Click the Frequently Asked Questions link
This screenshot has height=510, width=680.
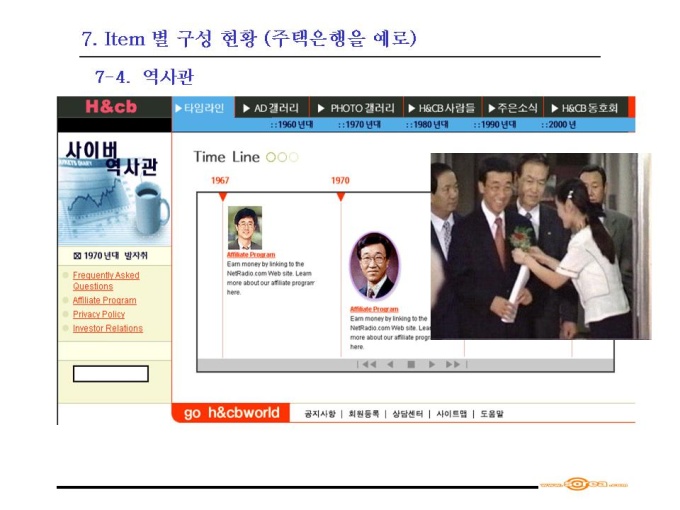pyautogui.click(x=106, y=281)
